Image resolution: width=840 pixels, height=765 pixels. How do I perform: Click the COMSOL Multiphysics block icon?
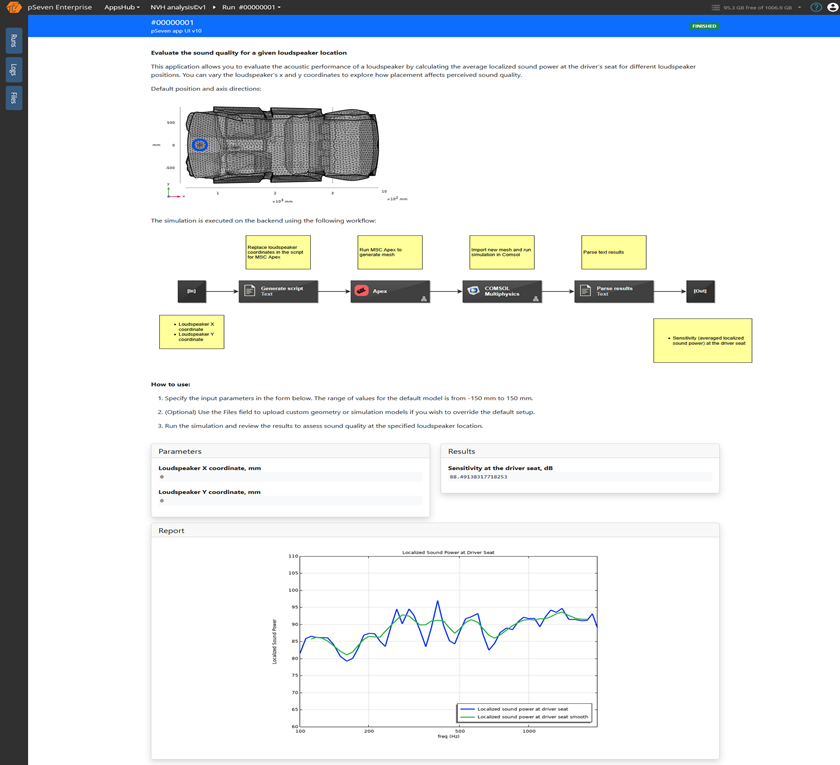473,291
